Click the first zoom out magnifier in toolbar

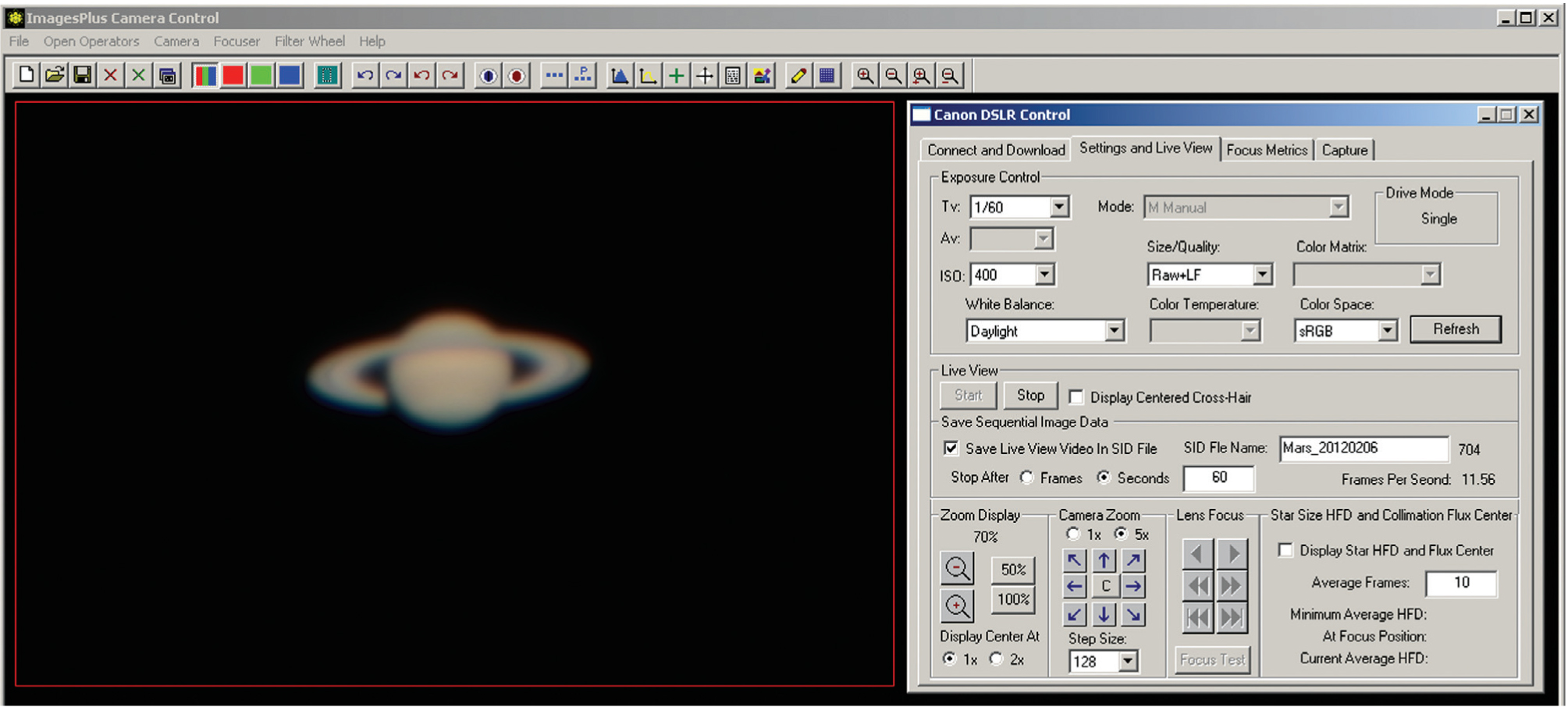click(x=893, y=76)
